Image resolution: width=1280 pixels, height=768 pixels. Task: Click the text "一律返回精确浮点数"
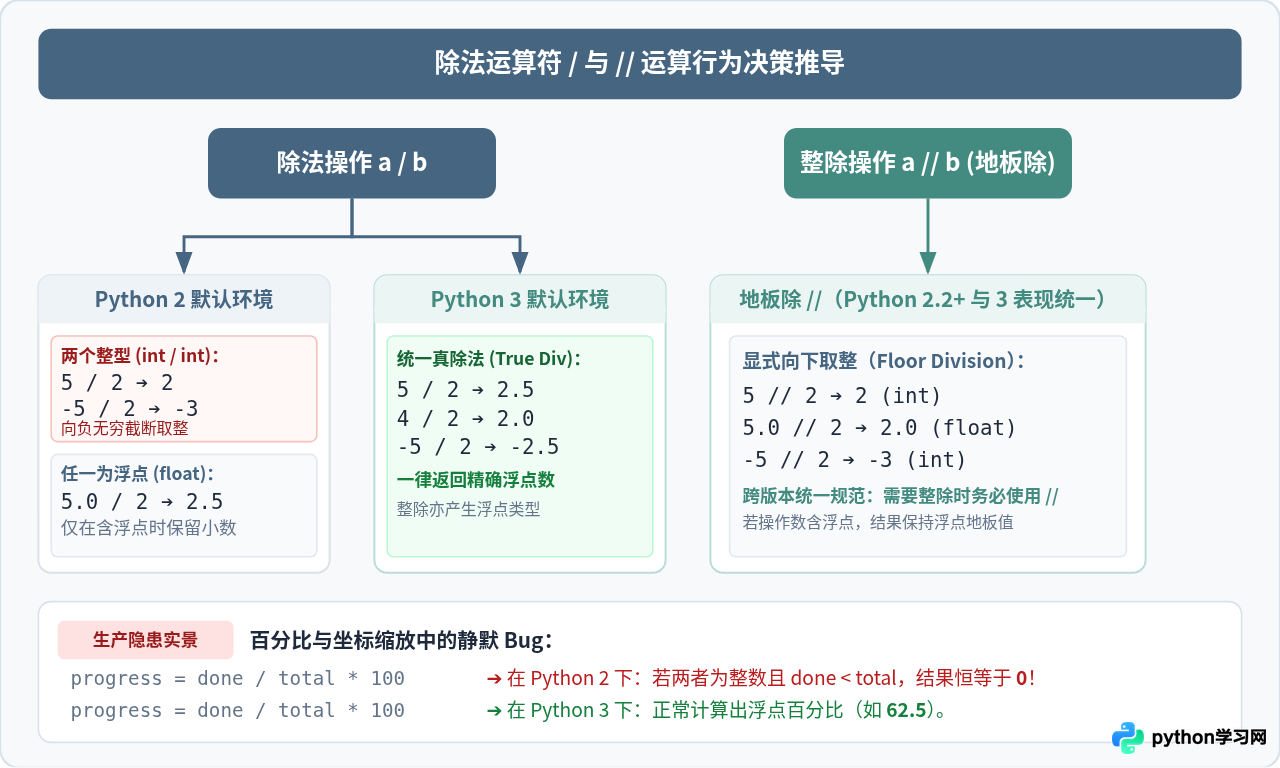pos(476,480)
